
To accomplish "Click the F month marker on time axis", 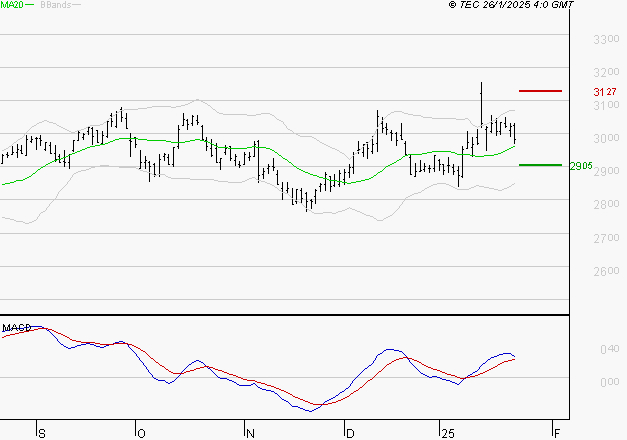I will pos(557,434).
